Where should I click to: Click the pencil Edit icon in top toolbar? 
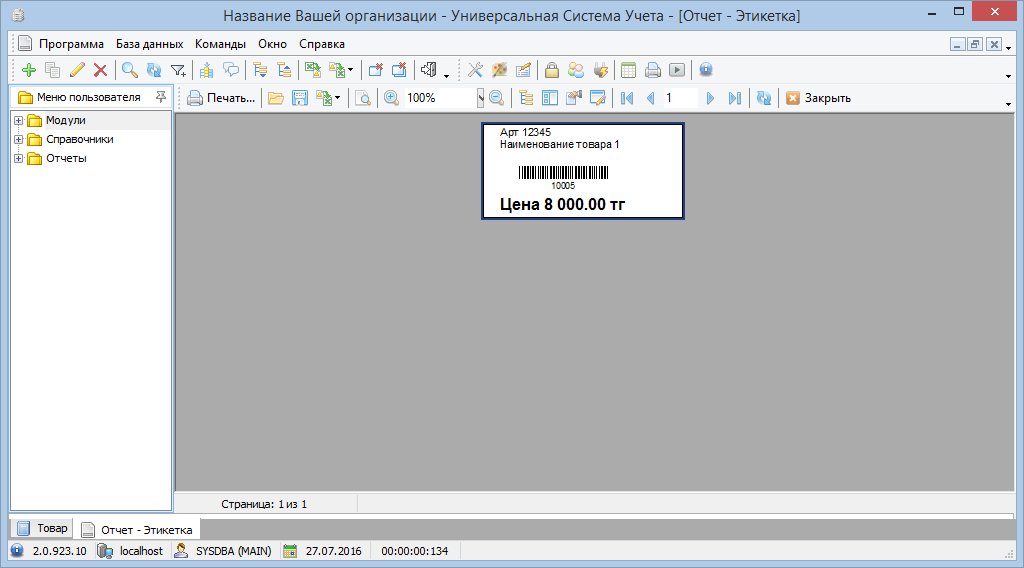tap(77, 70)
